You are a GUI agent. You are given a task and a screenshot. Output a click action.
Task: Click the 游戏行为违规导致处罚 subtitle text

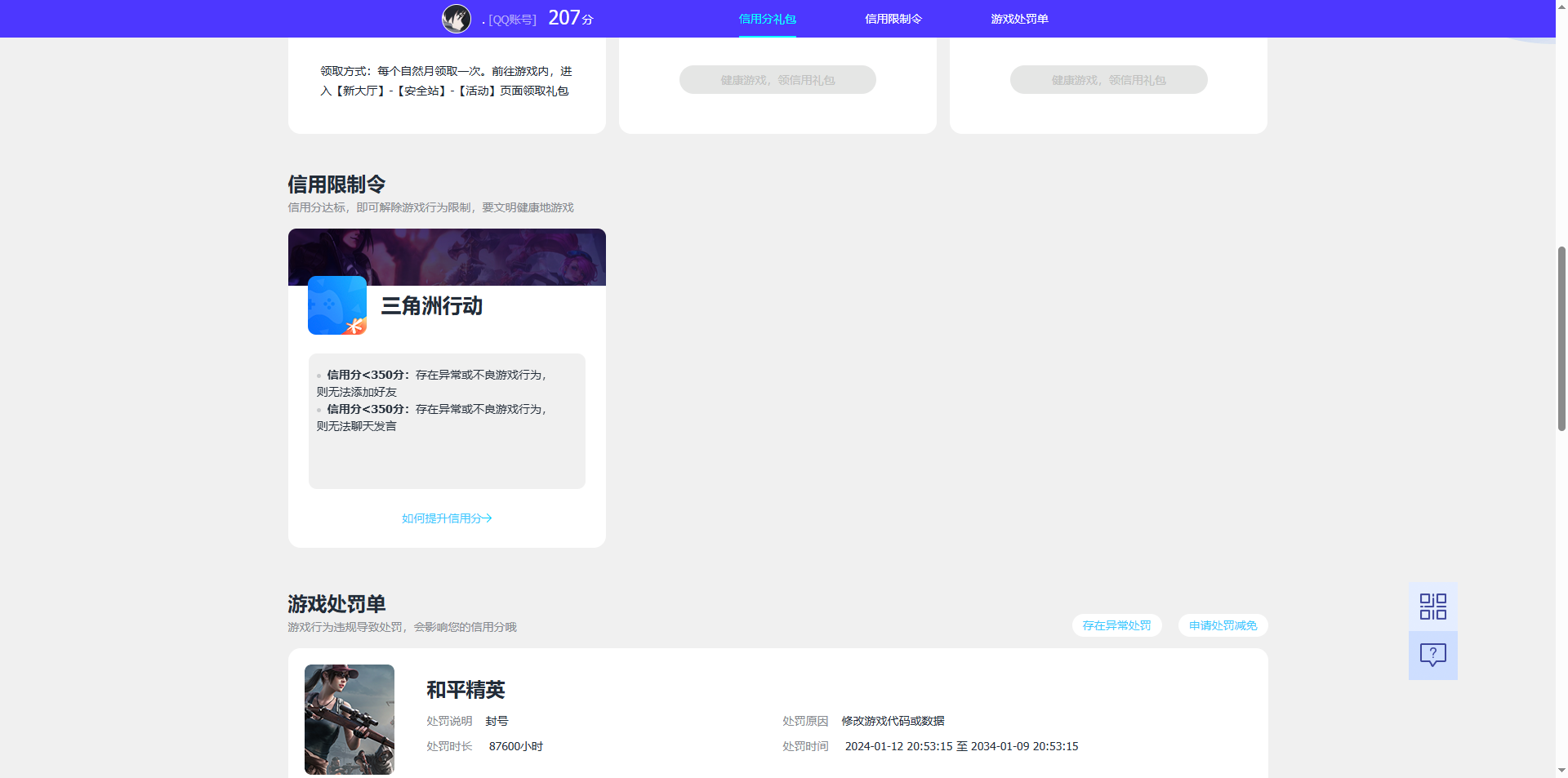click(402, 627)
